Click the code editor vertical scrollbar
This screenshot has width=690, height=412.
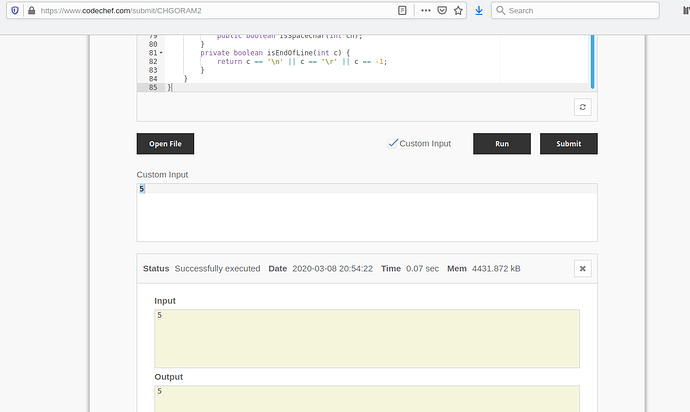tap(592, 62)
